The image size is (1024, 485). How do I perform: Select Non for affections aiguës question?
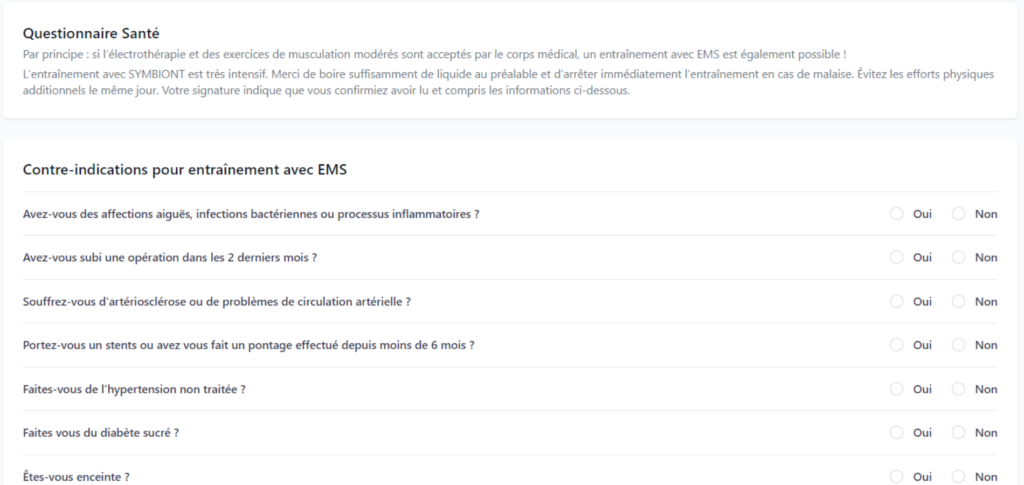[958, 214]
